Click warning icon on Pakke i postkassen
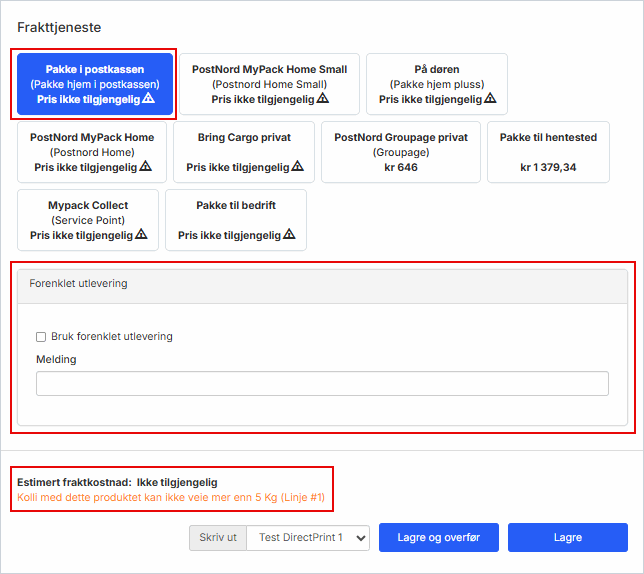Viewport: 644px width, 574px height. pos(149,99)
